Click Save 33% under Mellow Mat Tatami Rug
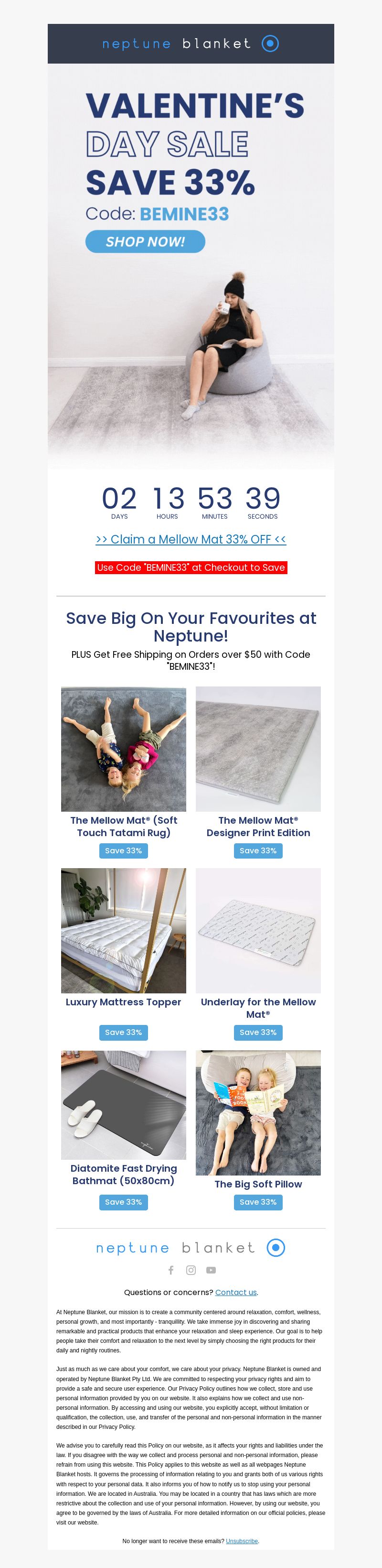 (124, 850)
